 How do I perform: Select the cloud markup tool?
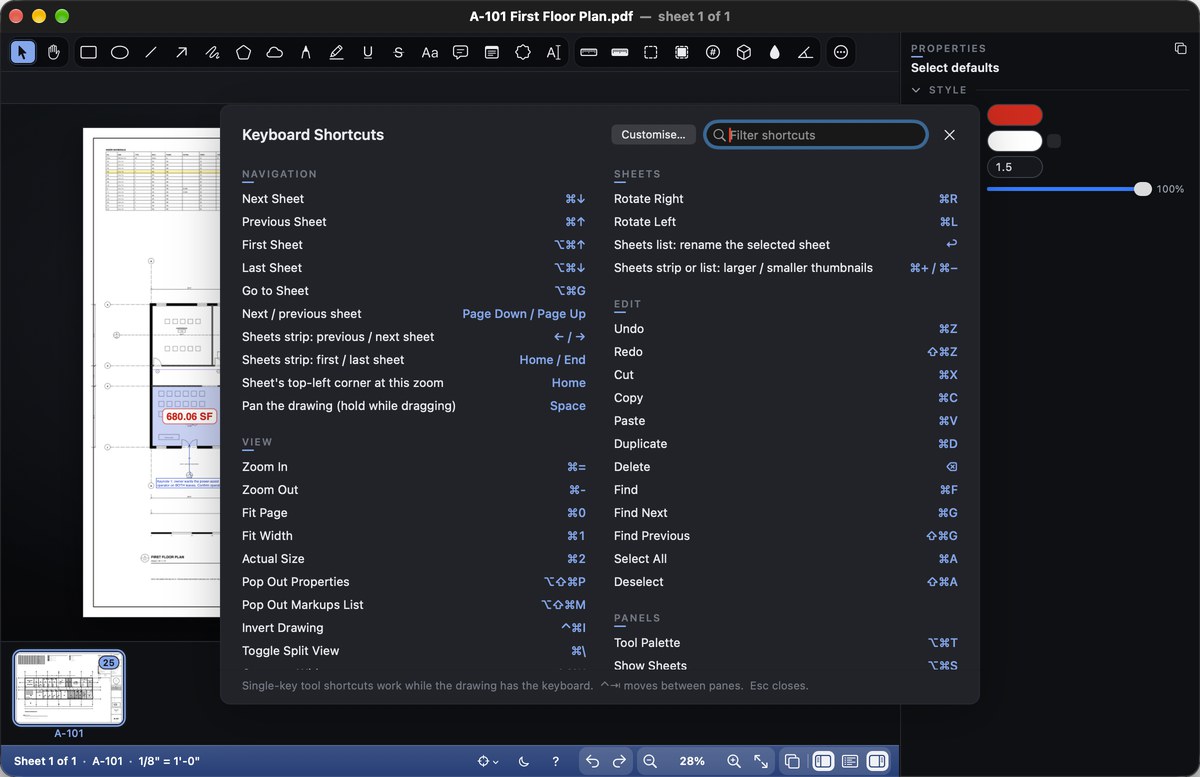(275, 52)
